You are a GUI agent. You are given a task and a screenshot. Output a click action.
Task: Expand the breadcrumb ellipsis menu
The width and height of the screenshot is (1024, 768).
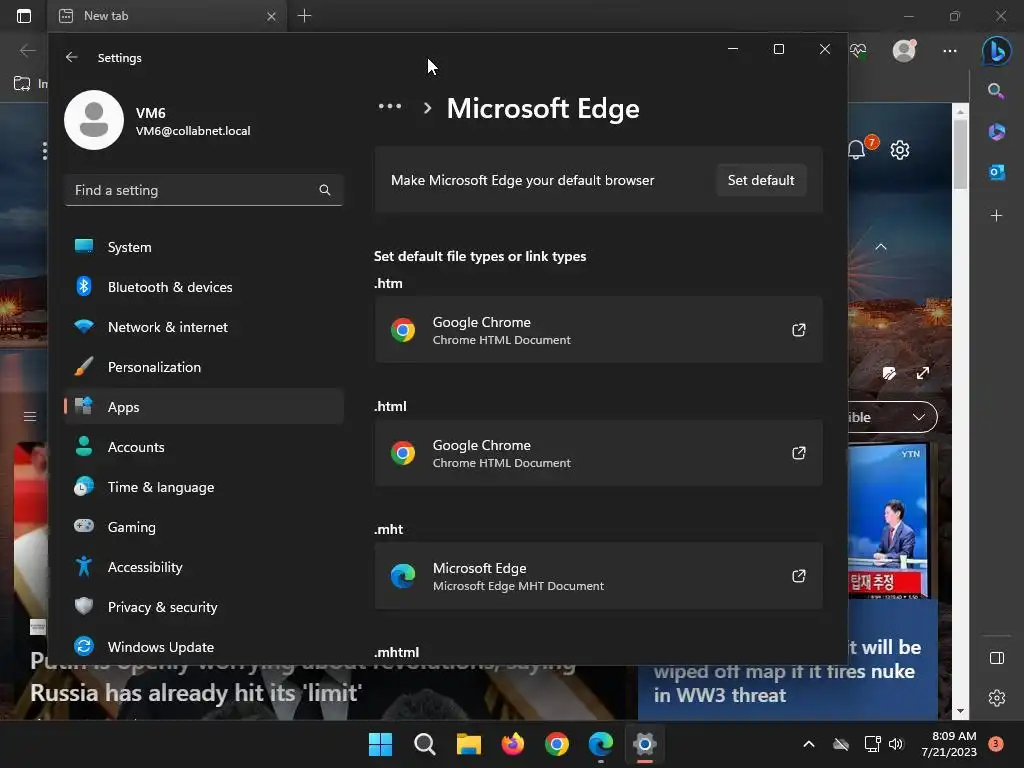click(390, 106)
